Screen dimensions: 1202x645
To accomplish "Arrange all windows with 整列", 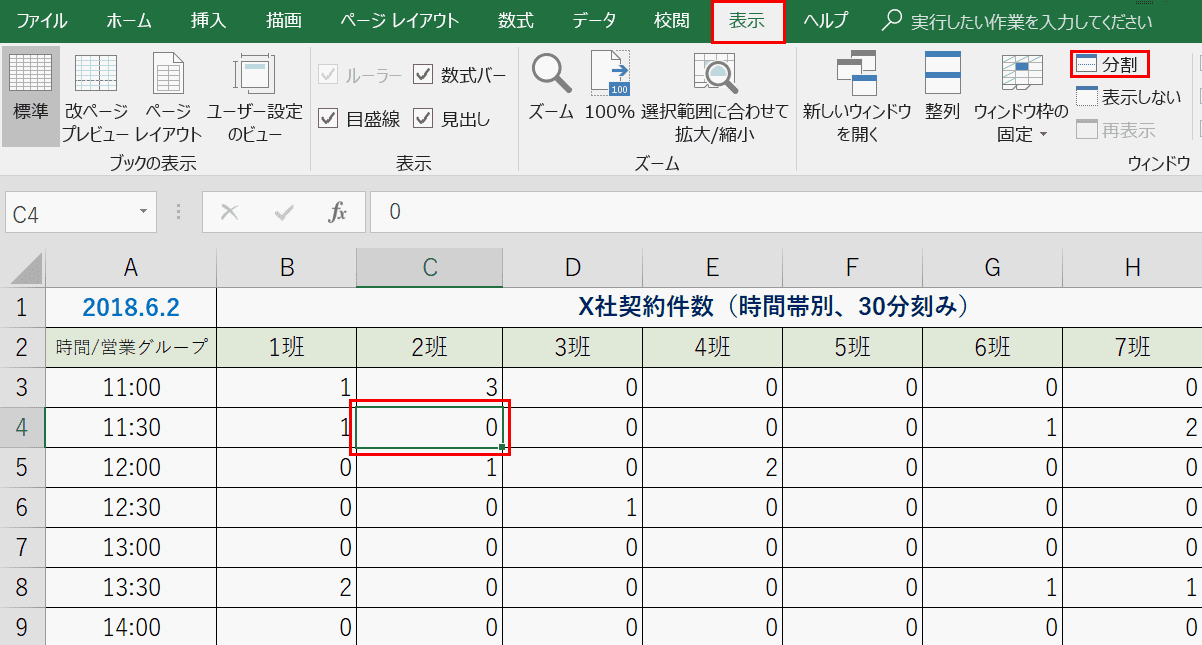I will click(942, 86).
